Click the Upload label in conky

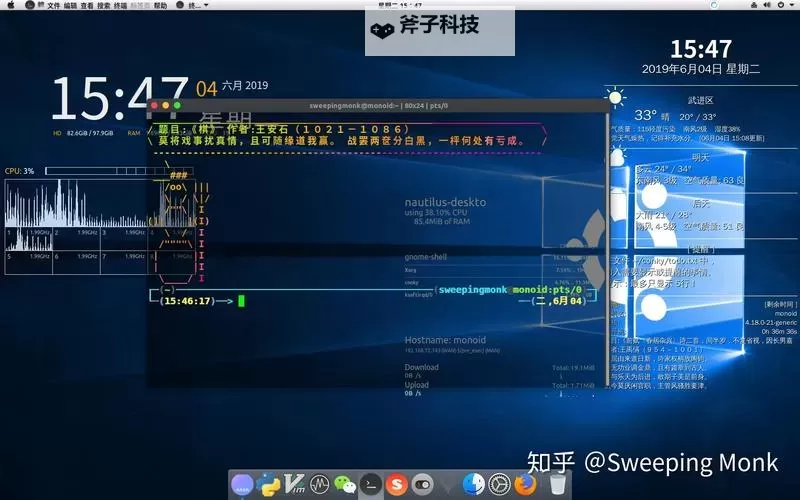pos(416,385)
